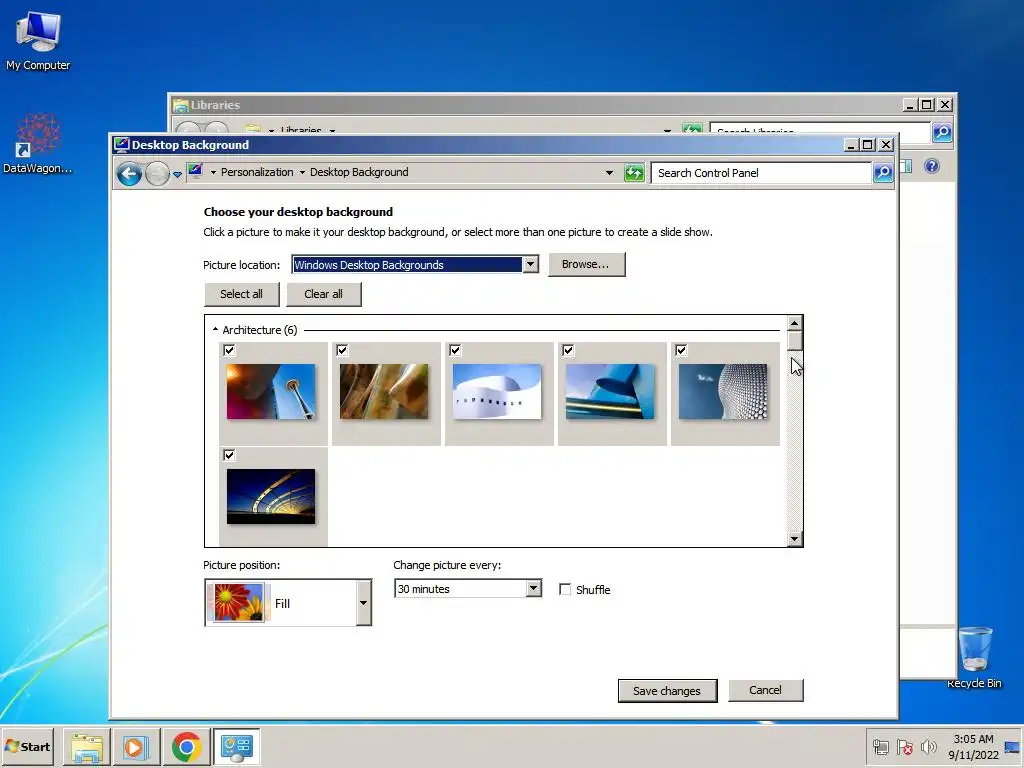Select the silver dotted building thumbnail

(723, 391)
